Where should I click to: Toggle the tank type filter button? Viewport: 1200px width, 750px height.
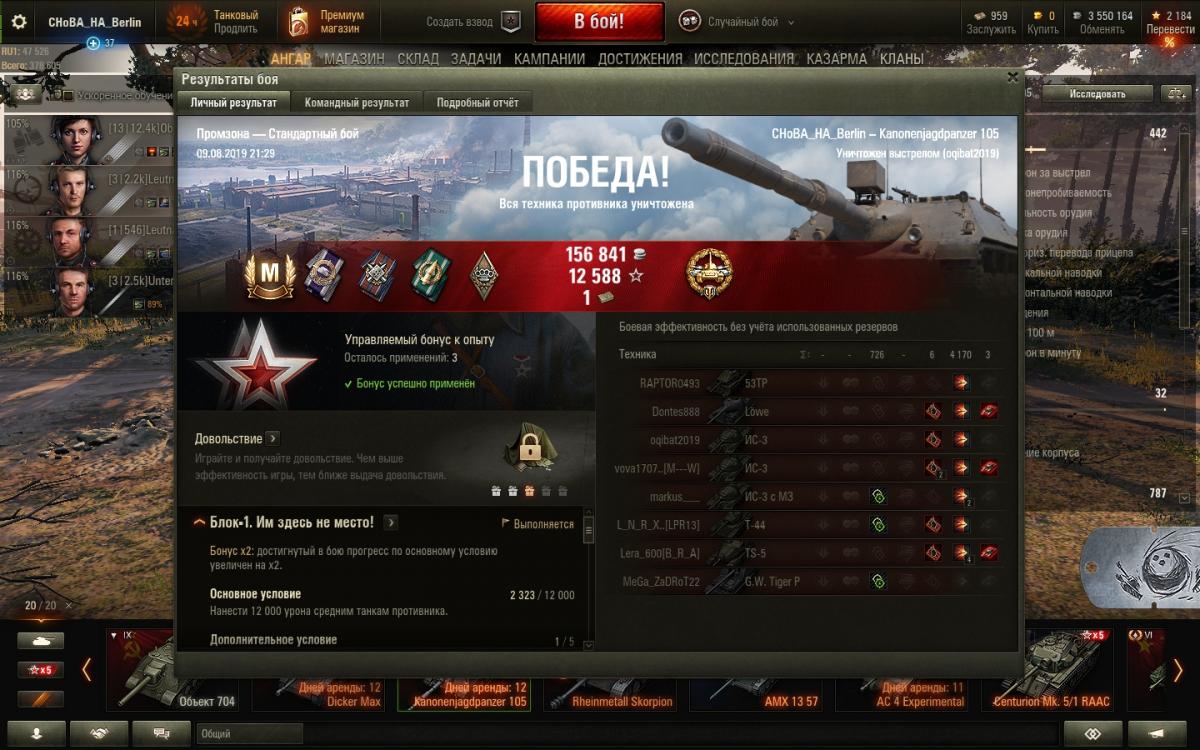click(x=40, y=640)
